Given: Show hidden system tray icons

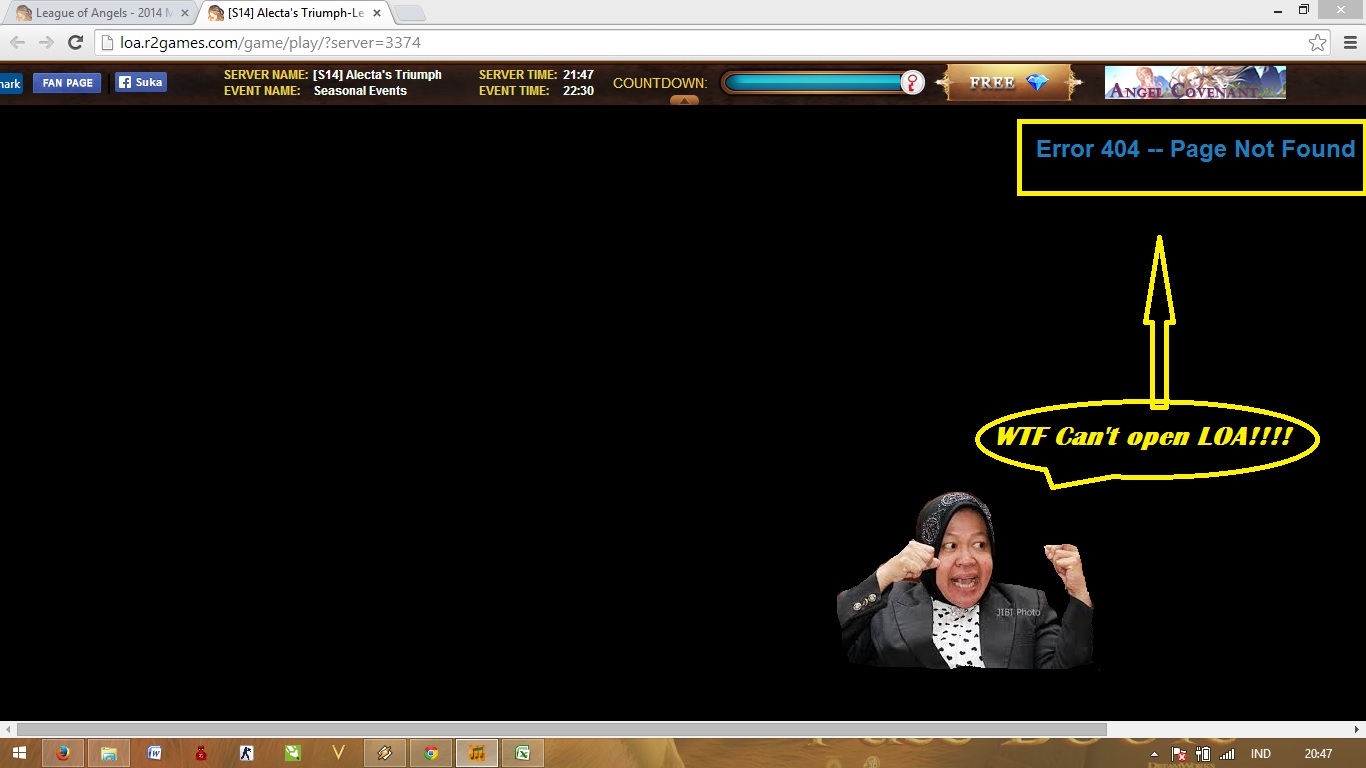Looking at the screenshot, I should coord(1155,754).
